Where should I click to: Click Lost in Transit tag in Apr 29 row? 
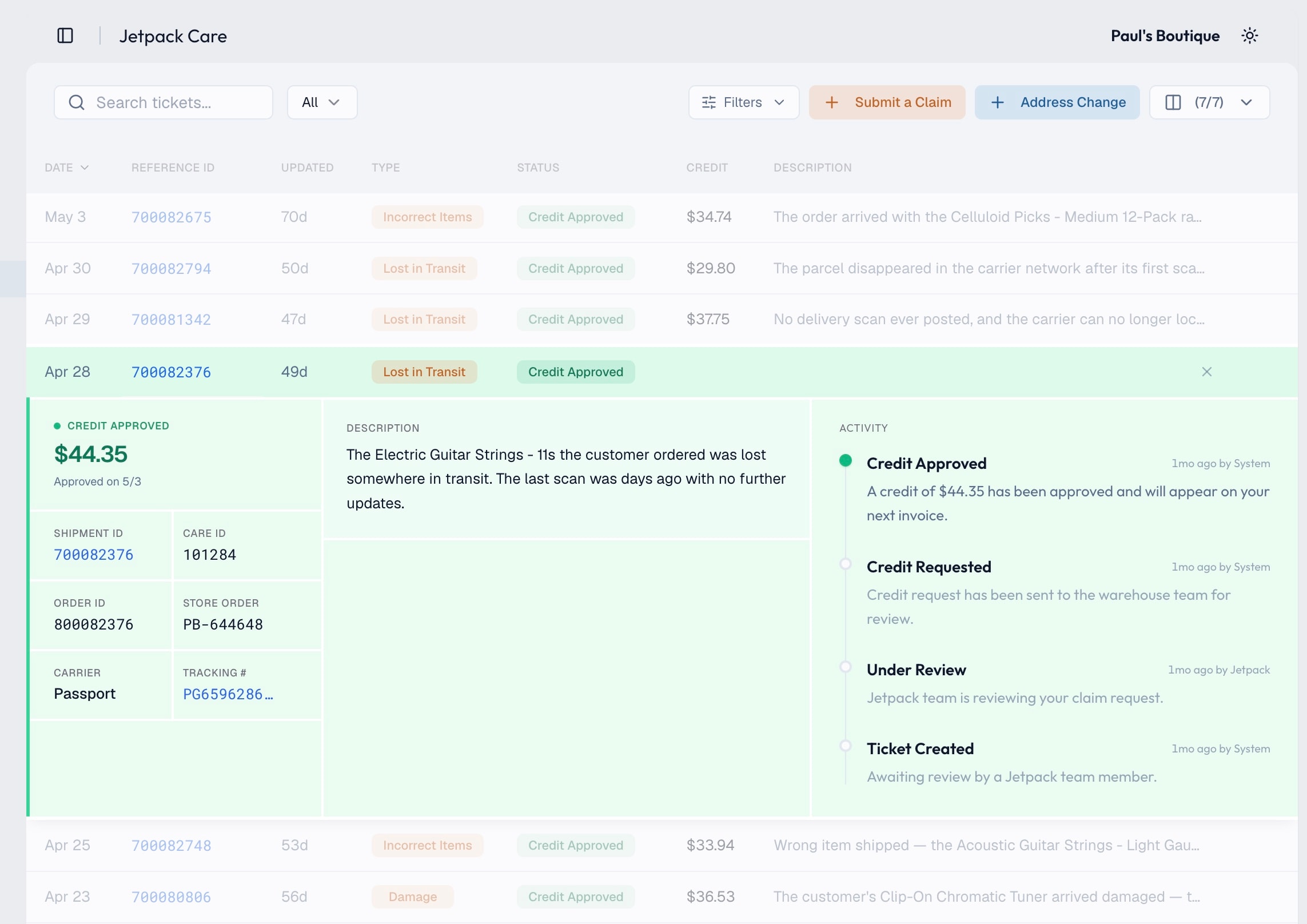click(424, 320)
